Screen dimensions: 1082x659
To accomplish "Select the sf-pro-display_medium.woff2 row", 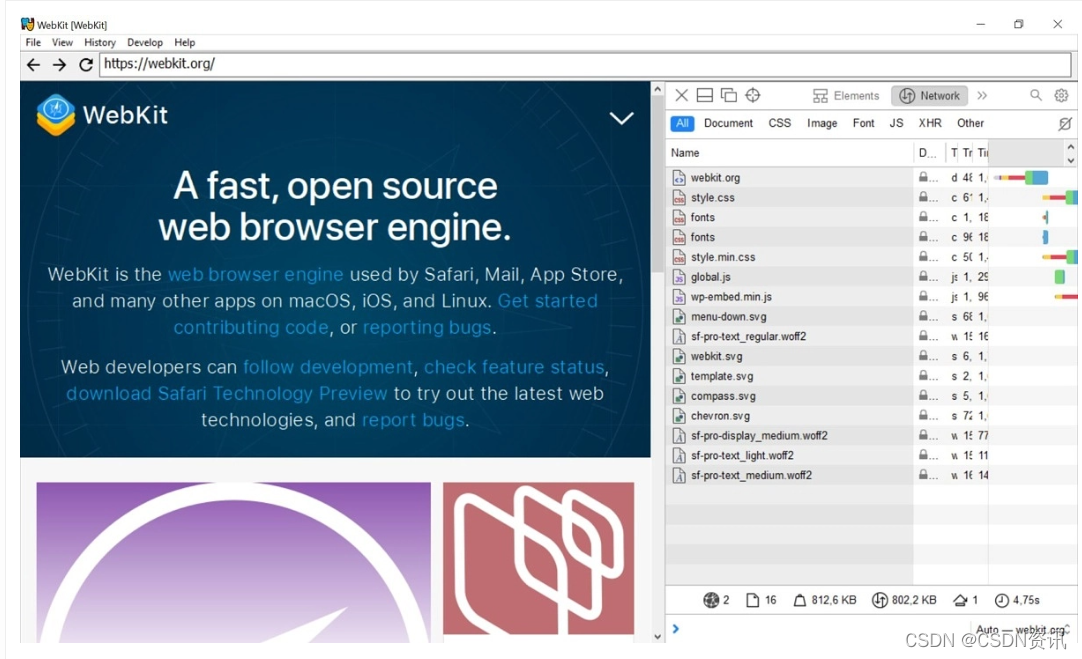I will 871,435.
